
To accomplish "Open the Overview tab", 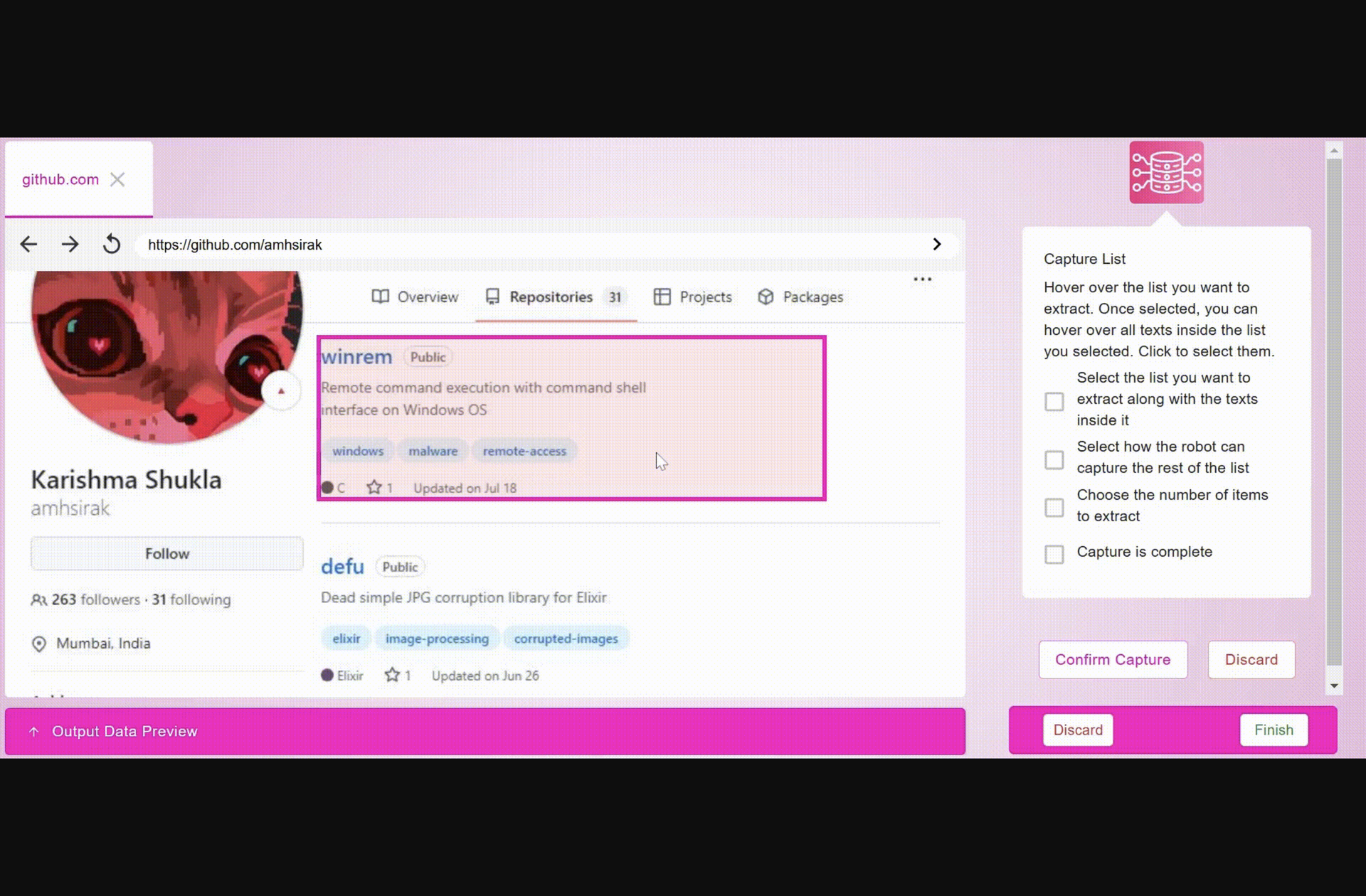I will coord(415,297).
